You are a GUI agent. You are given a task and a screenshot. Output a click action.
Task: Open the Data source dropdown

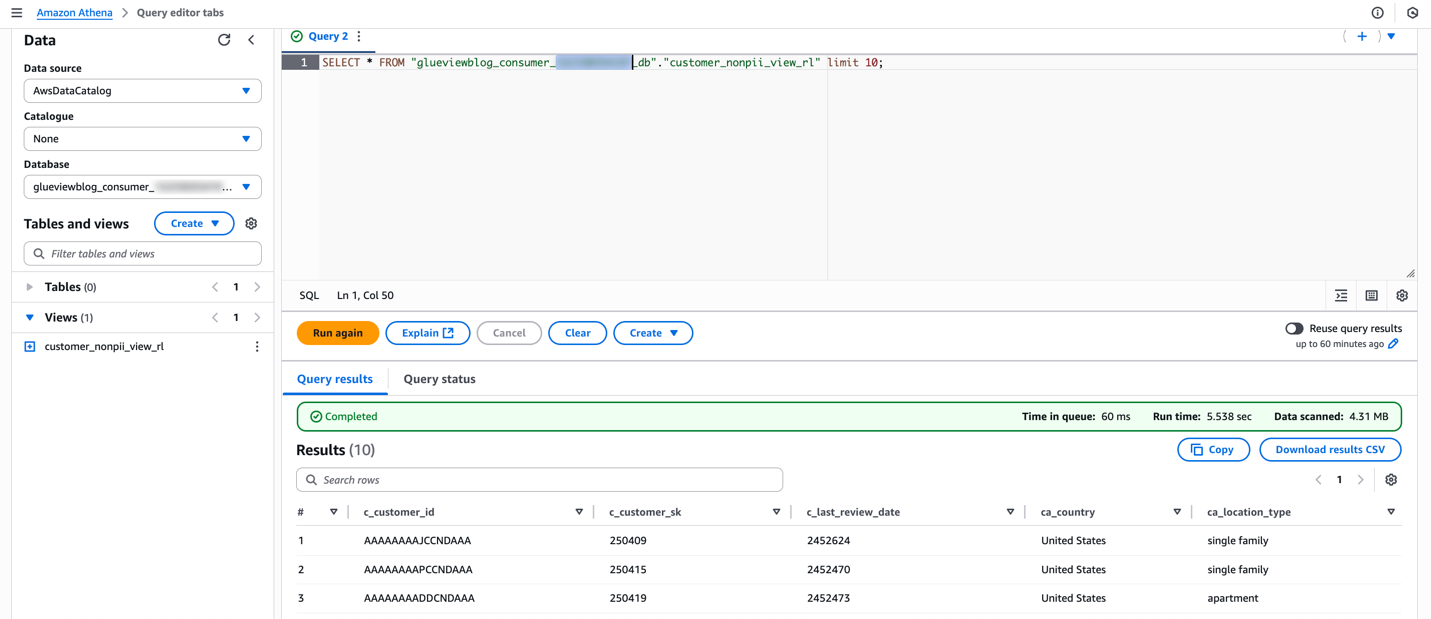point(143,91)
